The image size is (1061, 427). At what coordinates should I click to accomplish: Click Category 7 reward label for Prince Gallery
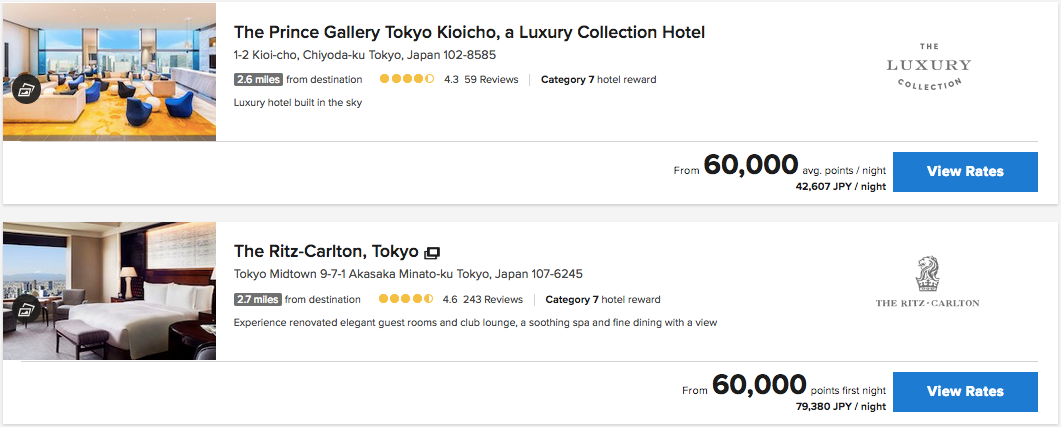pyautogui.click(x=598, y=79)
